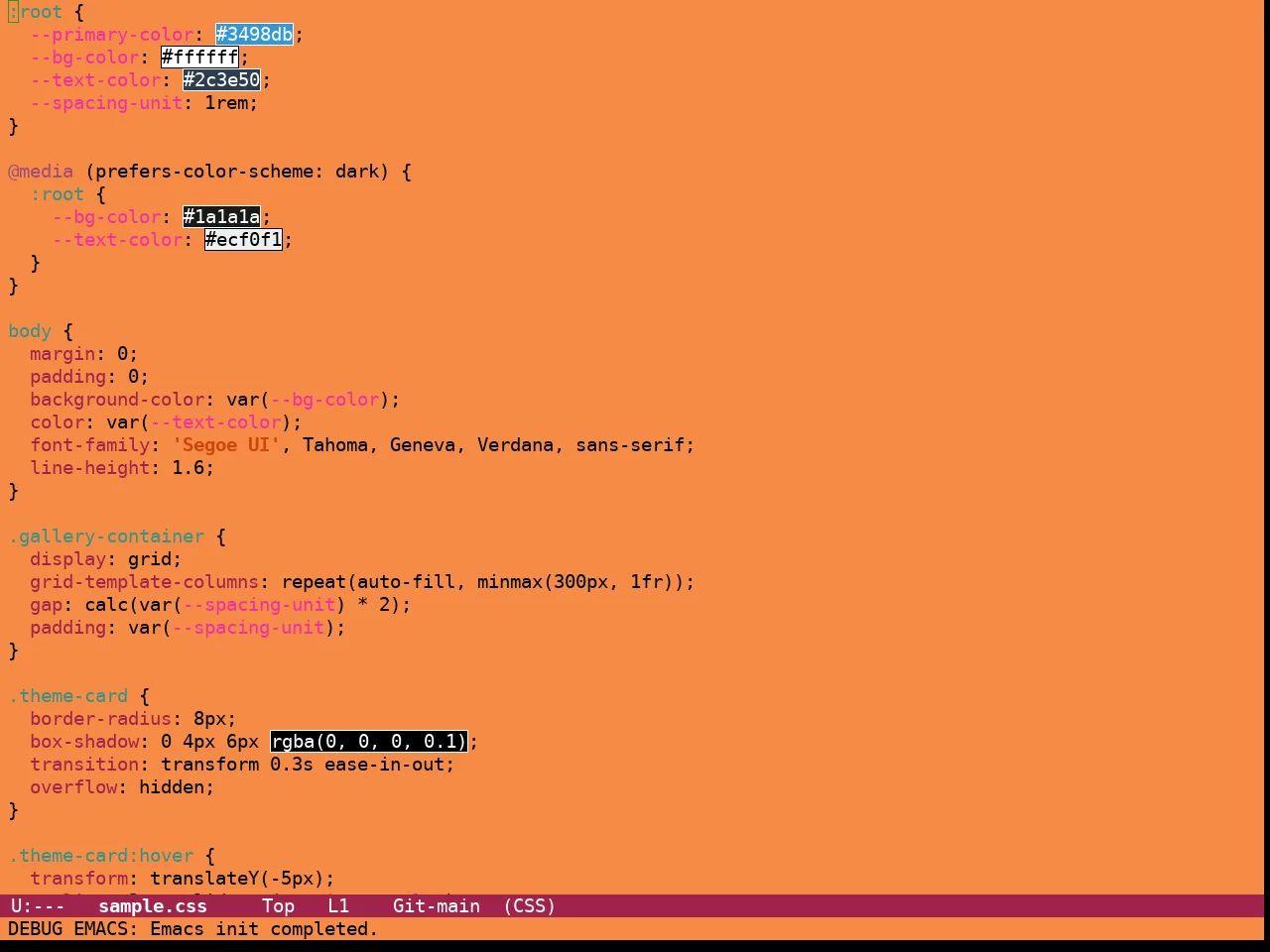Click the grid-template-columns property
Screen dimensions: 1270x952
(x=145, y=582)
